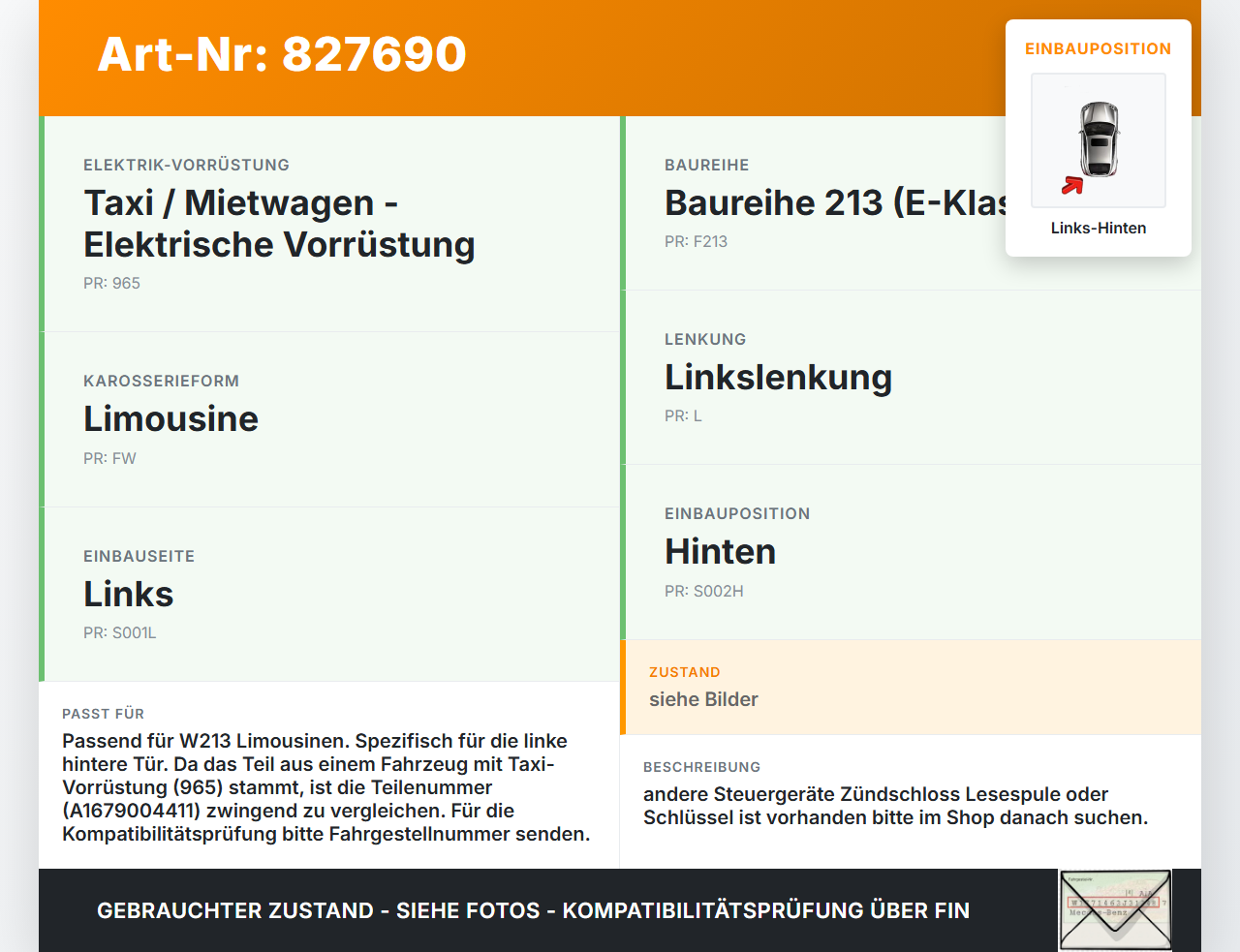Select the Einbauposition Hinten card
Image resolution: width=1240 pixels, height=952 pixels.
pos(911,552)
